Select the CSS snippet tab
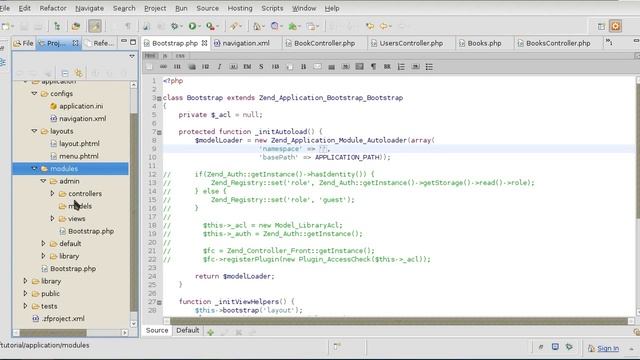Viewport: 640px width, 360px height. click(x=180, y=56)
